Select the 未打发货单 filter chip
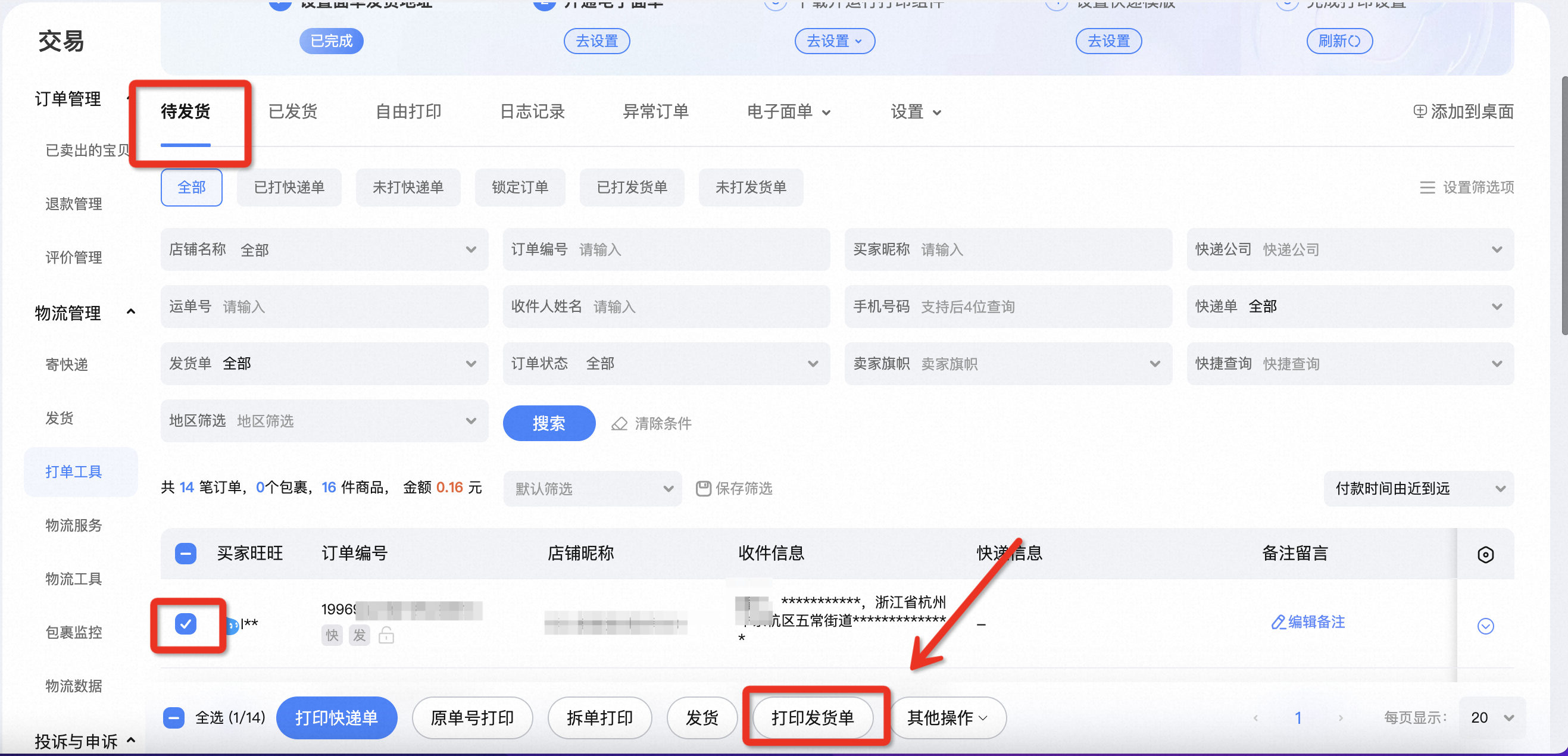 [x=751, y=188]
